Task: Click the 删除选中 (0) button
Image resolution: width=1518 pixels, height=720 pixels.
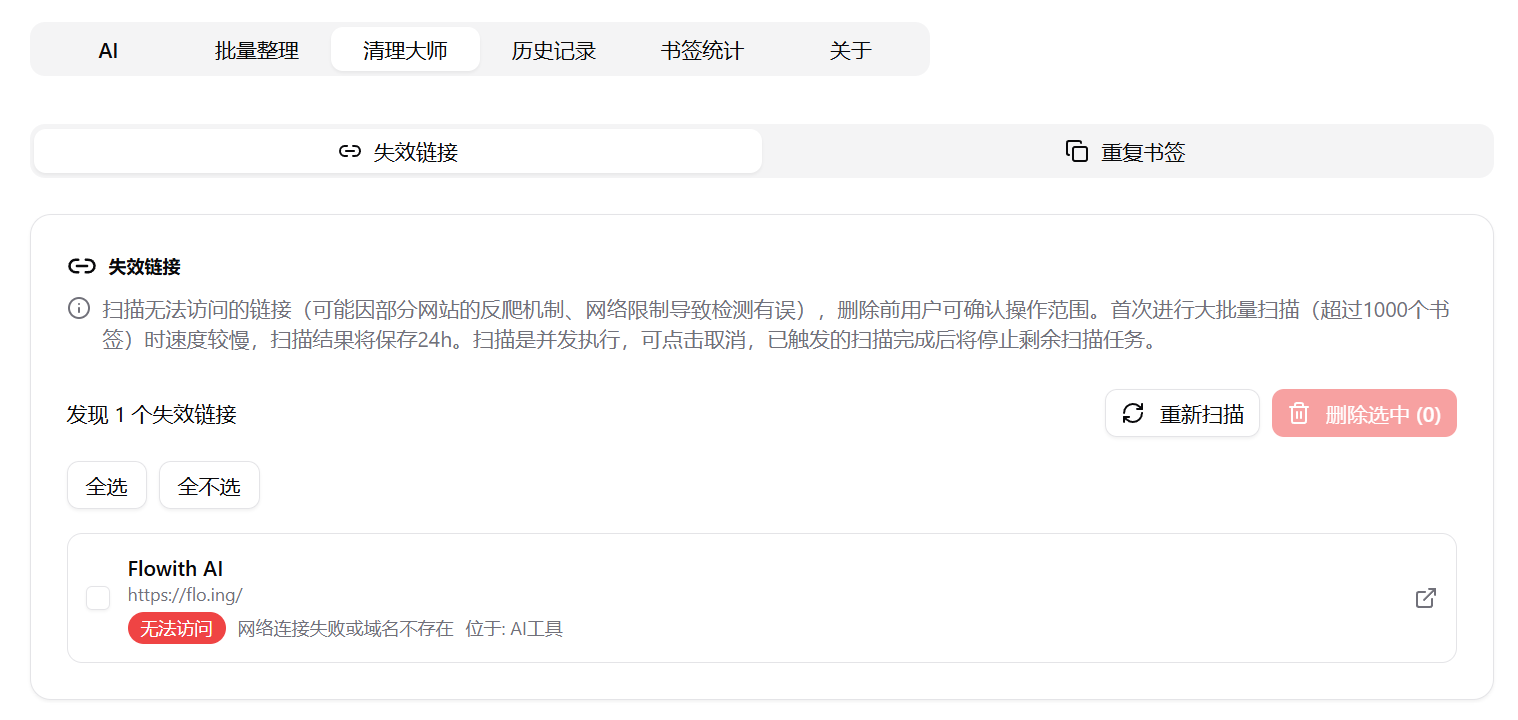Action: pos(1364,413)
